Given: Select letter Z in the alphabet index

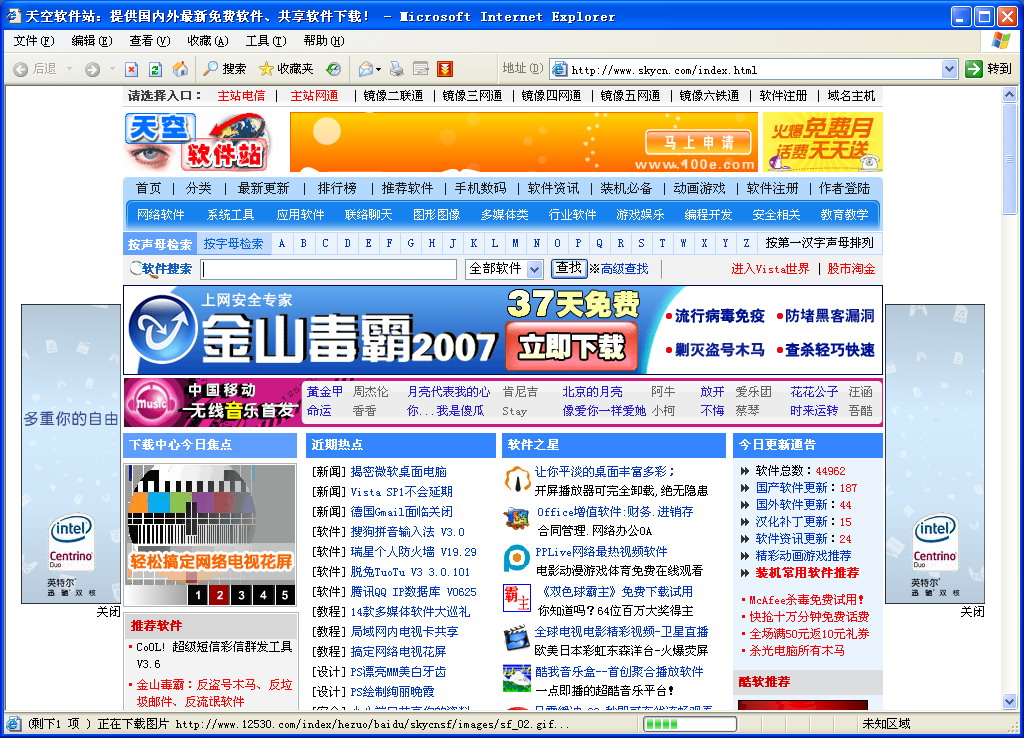Looking at the screenshot, I should tap(746, 243).
